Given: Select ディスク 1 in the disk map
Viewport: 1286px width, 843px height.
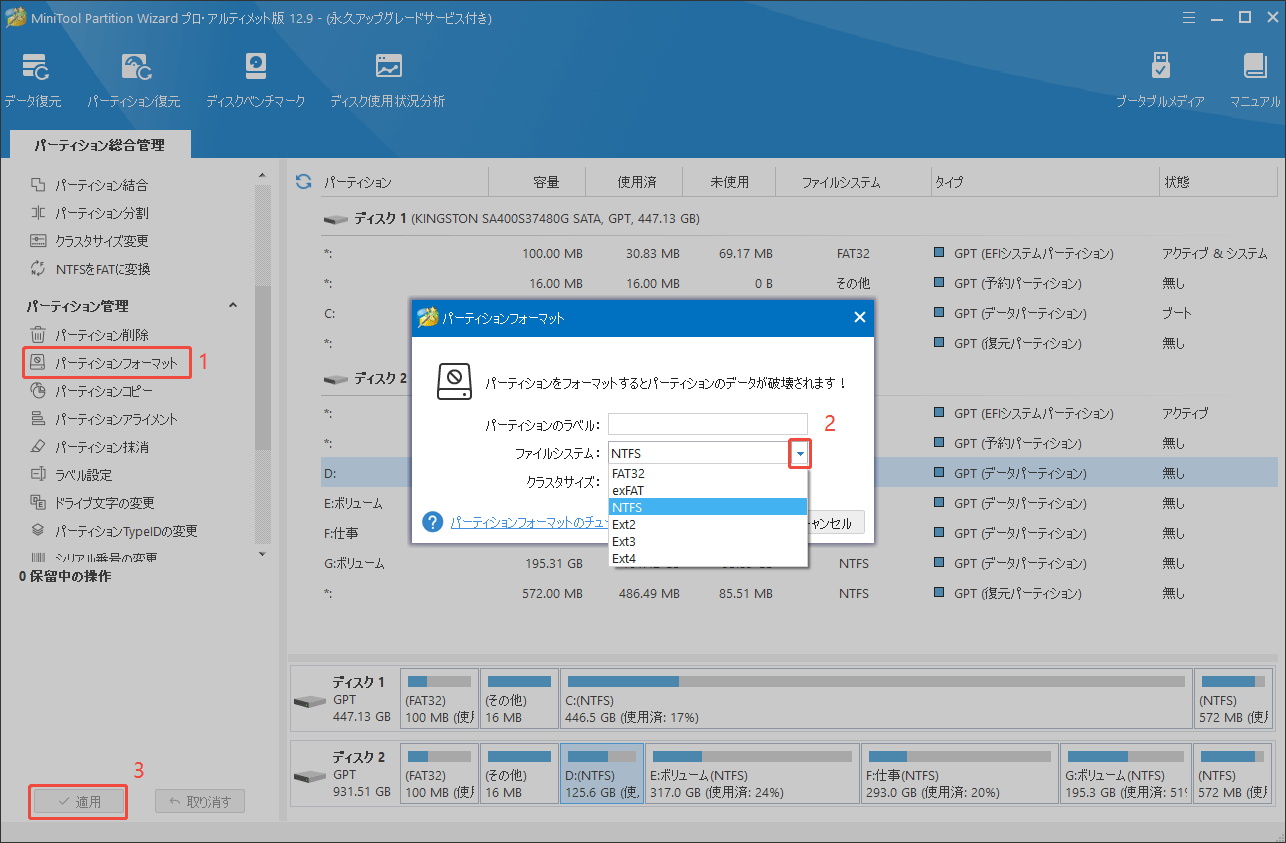Looking at the screenshot, I should tap(343, 699).
